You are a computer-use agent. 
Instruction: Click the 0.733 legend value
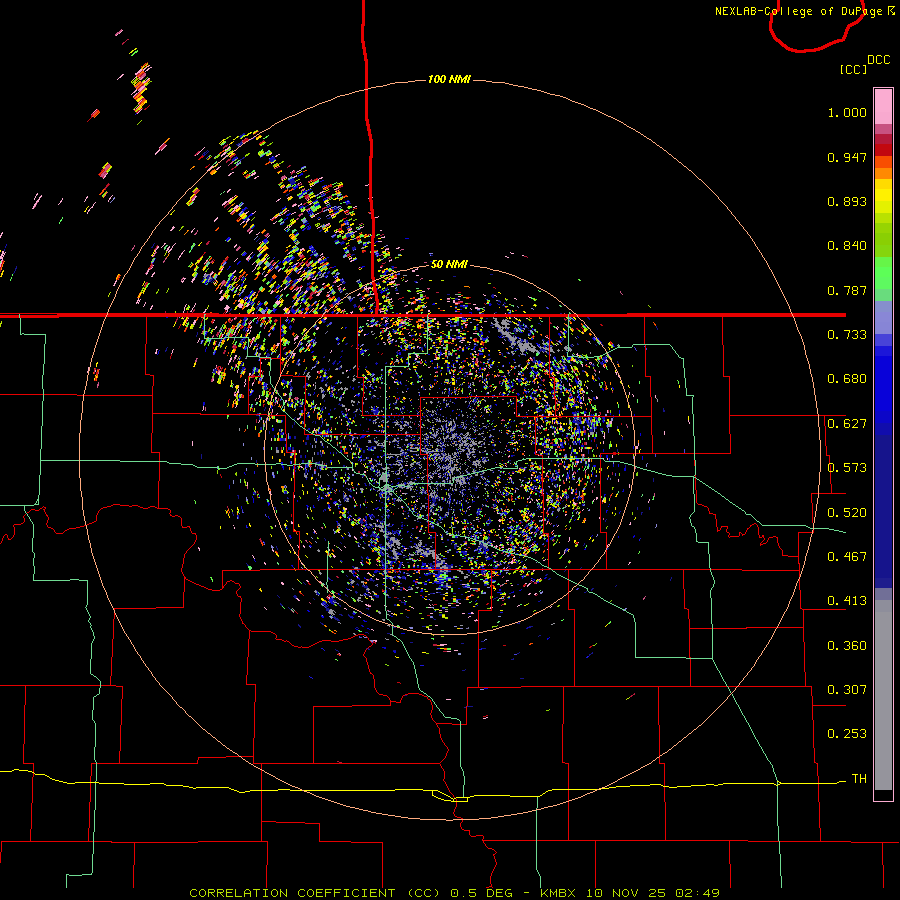(x=847, y=335)
